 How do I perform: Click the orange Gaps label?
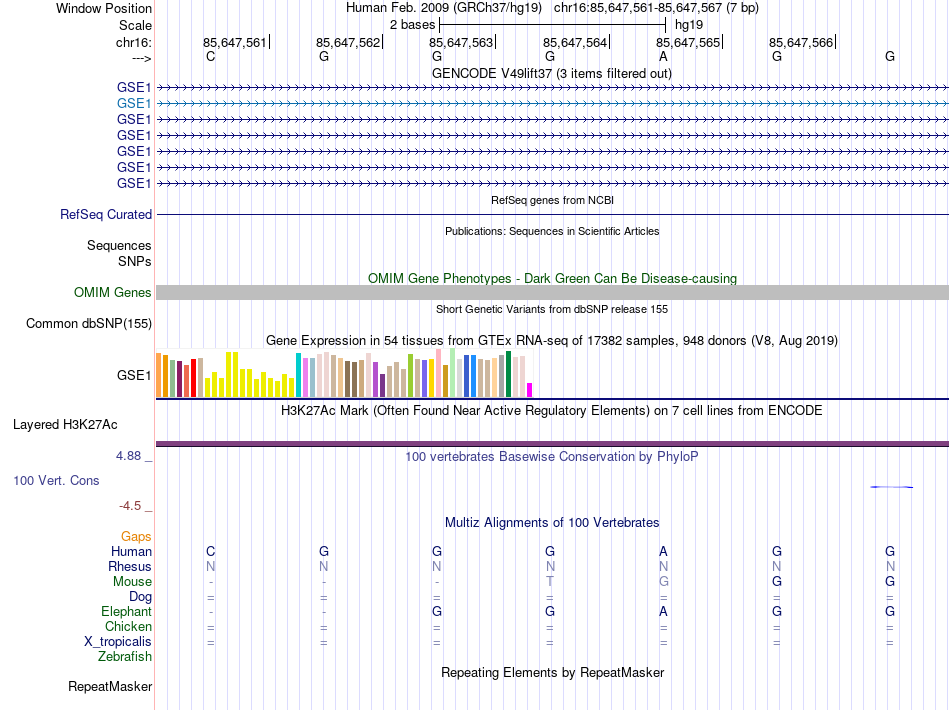coord(136,537)
